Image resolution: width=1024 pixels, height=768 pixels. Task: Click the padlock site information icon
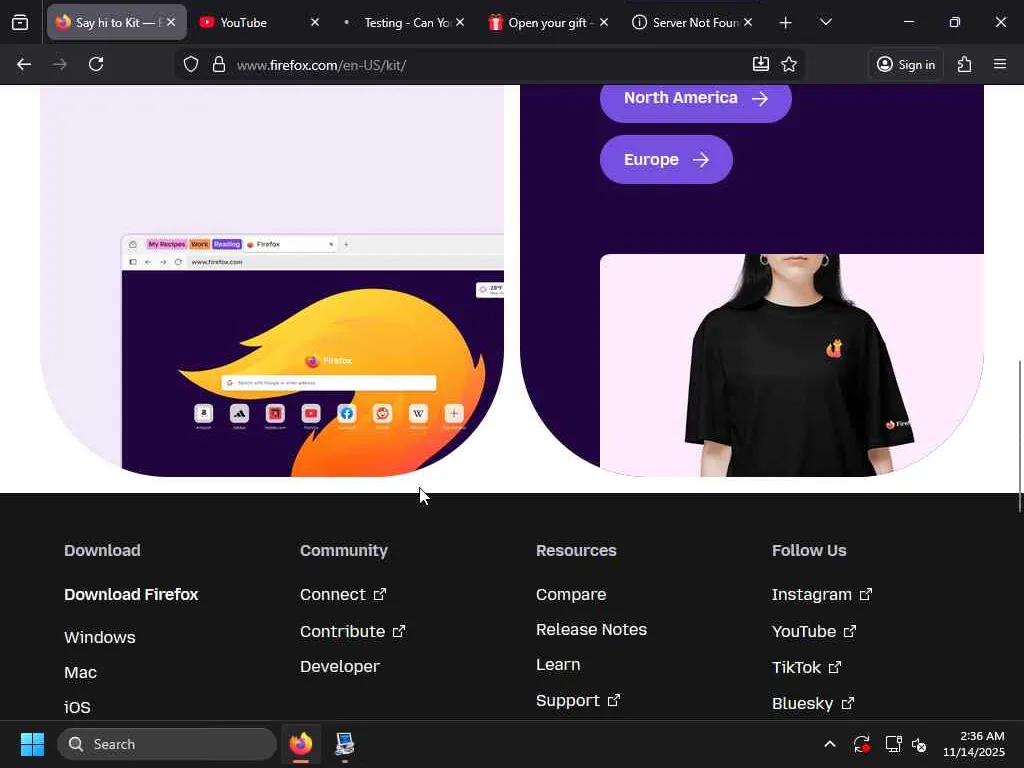[219, 64]
